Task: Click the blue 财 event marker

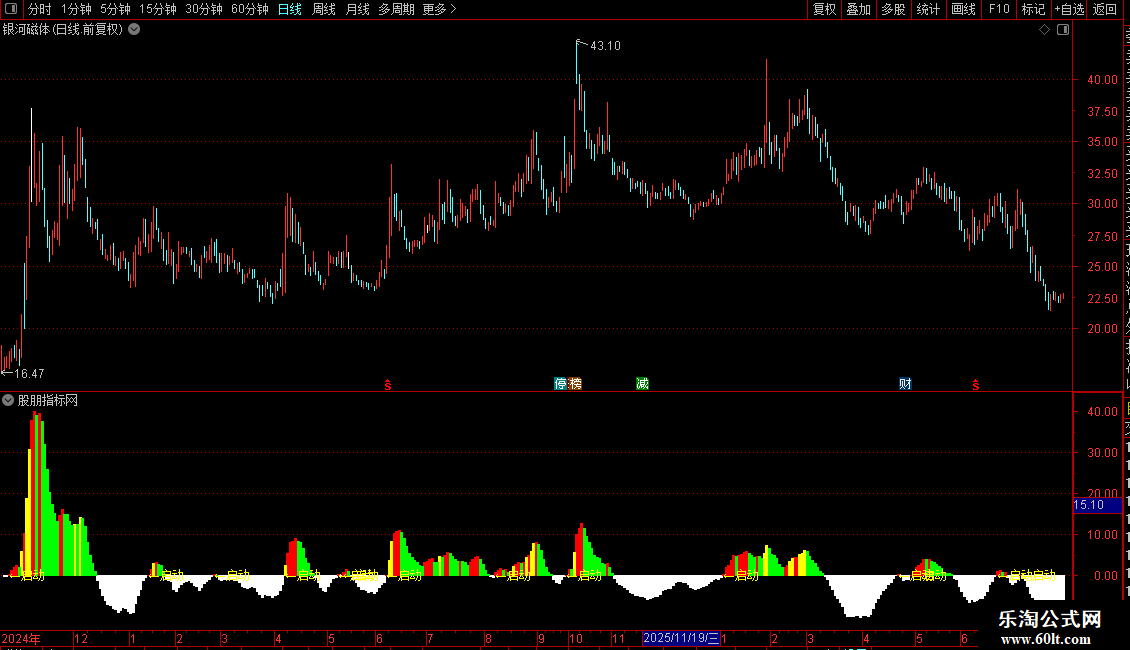Action: pos(905,383)
